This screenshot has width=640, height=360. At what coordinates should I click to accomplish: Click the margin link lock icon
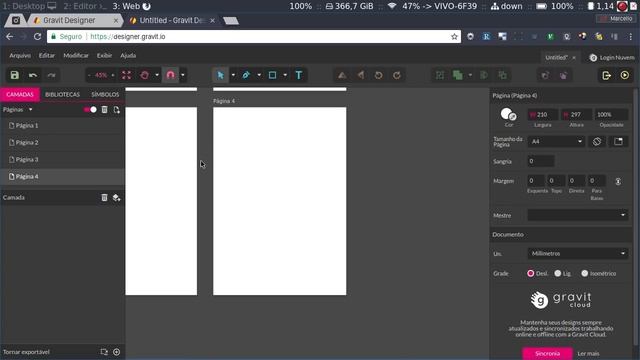click(x=618, y=181)
